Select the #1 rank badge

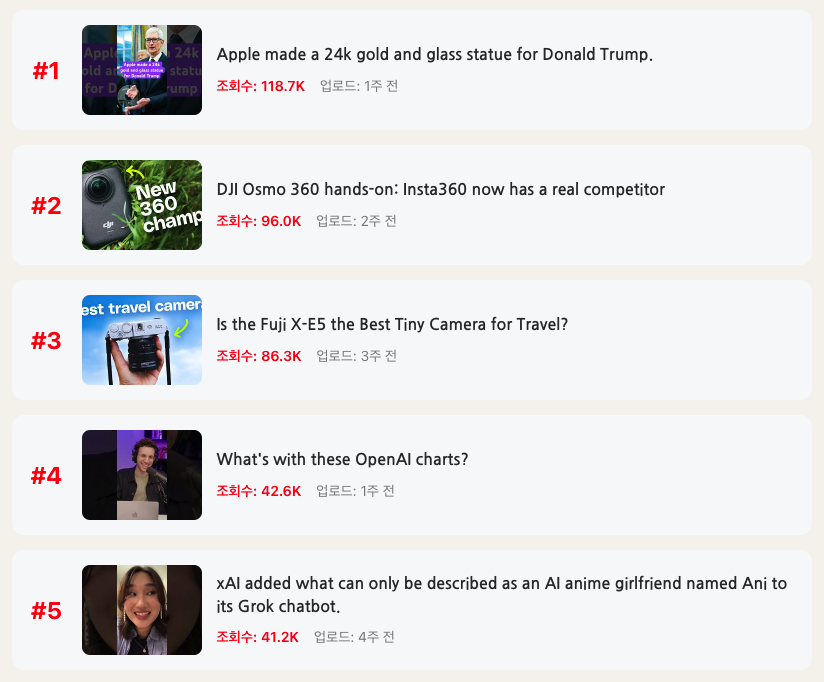[46, 71]
